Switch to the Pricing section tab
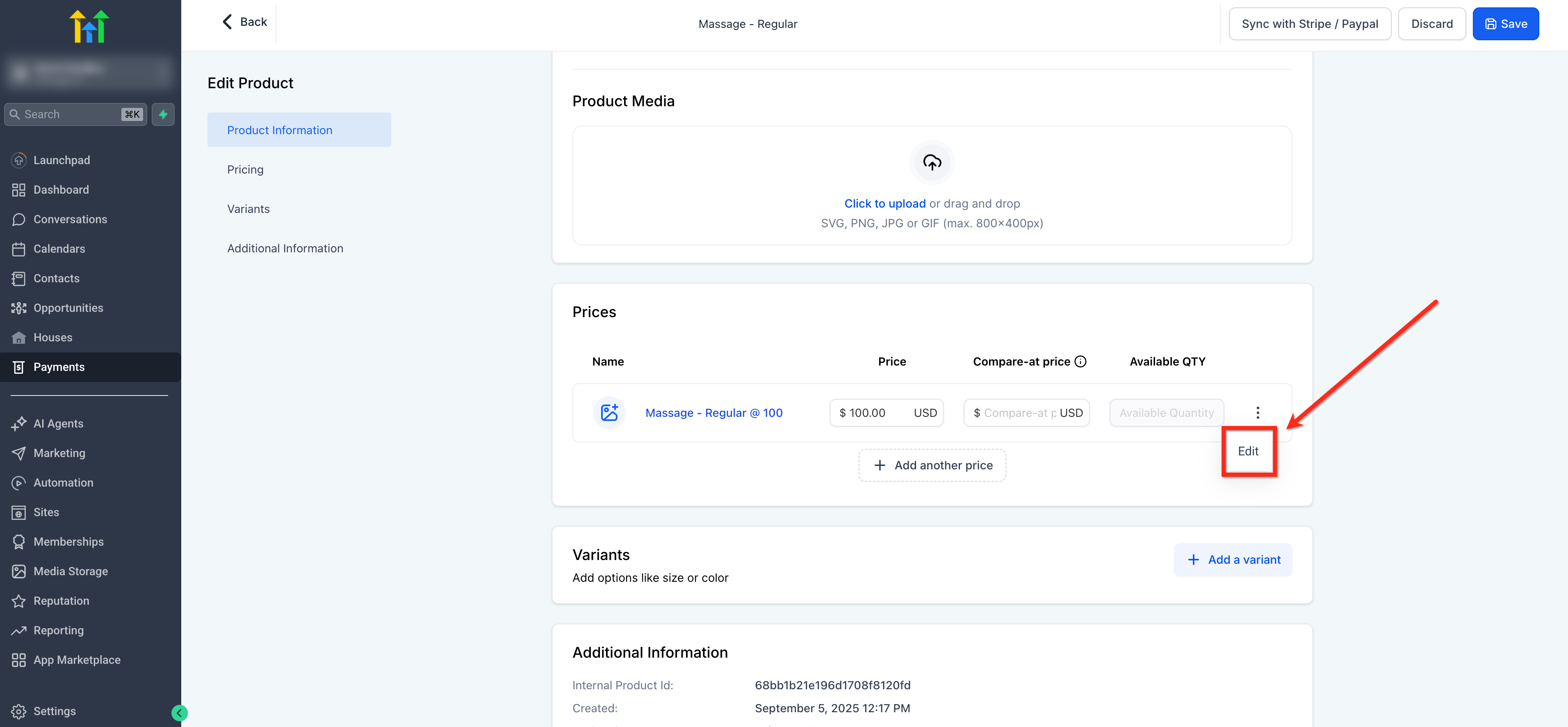1568x727 pixels. pyautogui.click(x=245, y=169)
